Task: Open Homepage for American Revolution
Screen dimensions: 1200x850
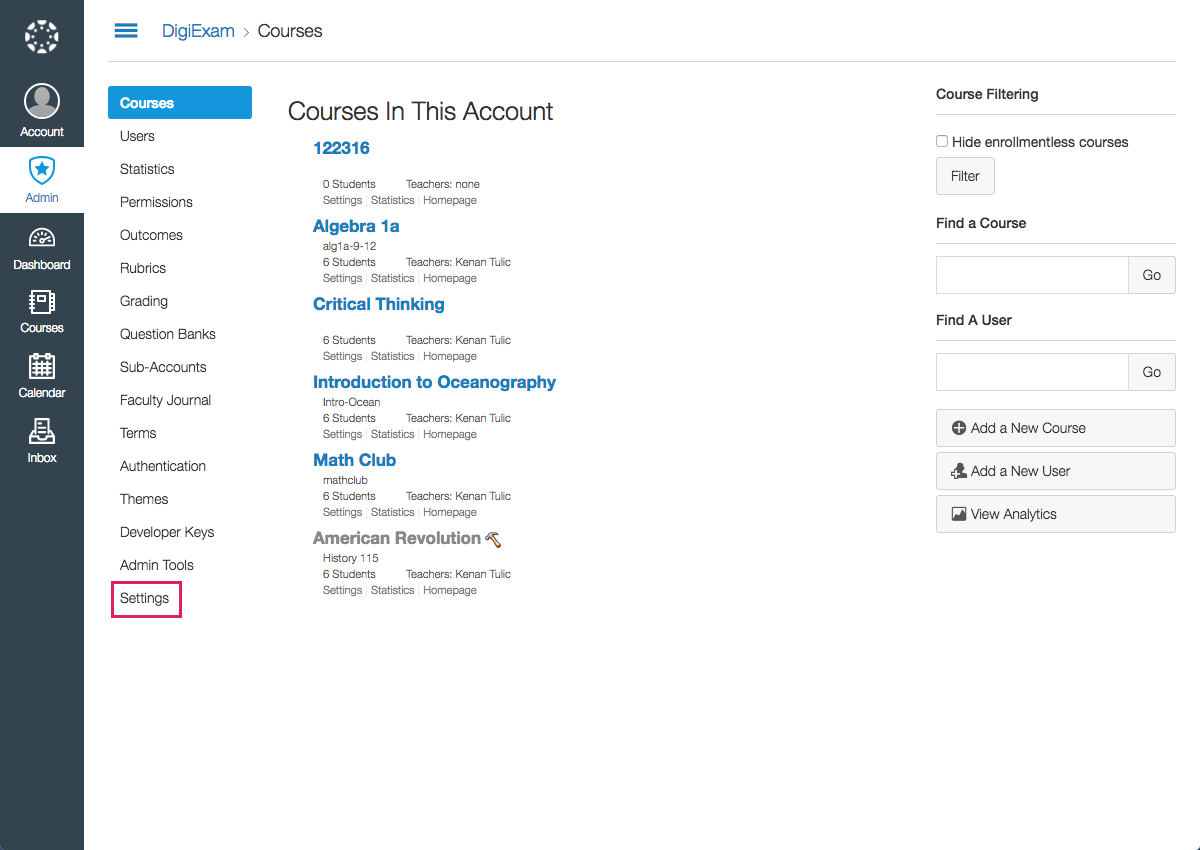Action: pyautogui.click(x=450, y=590)
